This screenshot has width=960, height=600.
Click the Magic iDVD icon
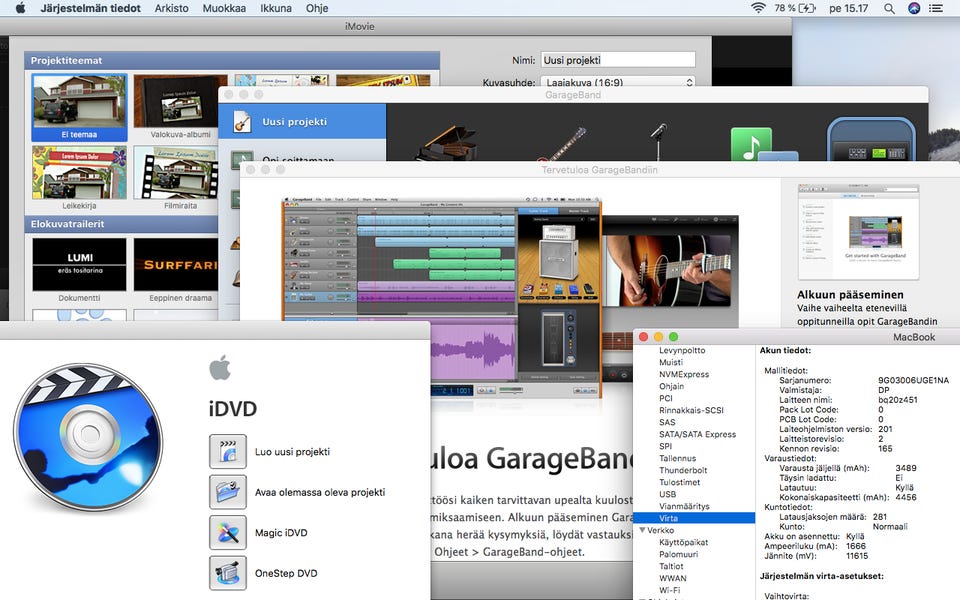pyautogui.click(x=228, y=532)
